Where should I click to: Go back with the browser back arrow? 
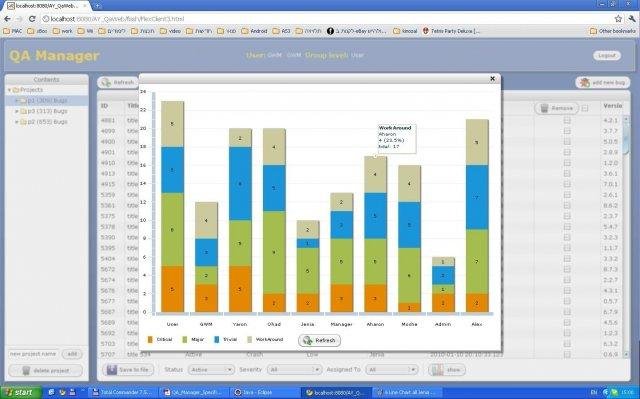click(x=7, y=19)
